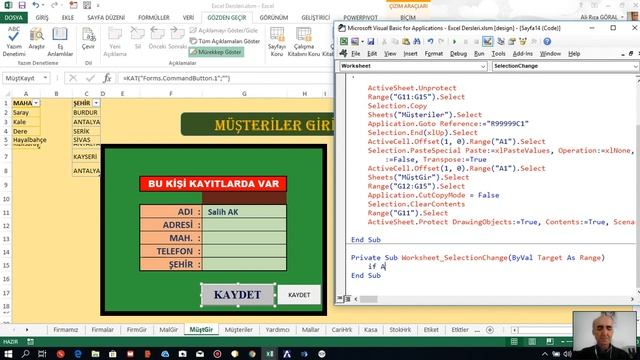Click Undo in the VBA toolbar

click(430, 41)
